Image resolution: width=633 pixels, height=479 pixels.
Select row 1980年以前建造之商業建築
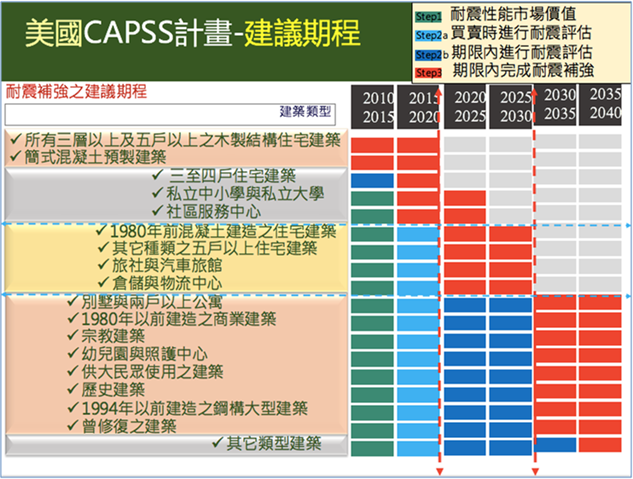(172, 319)
